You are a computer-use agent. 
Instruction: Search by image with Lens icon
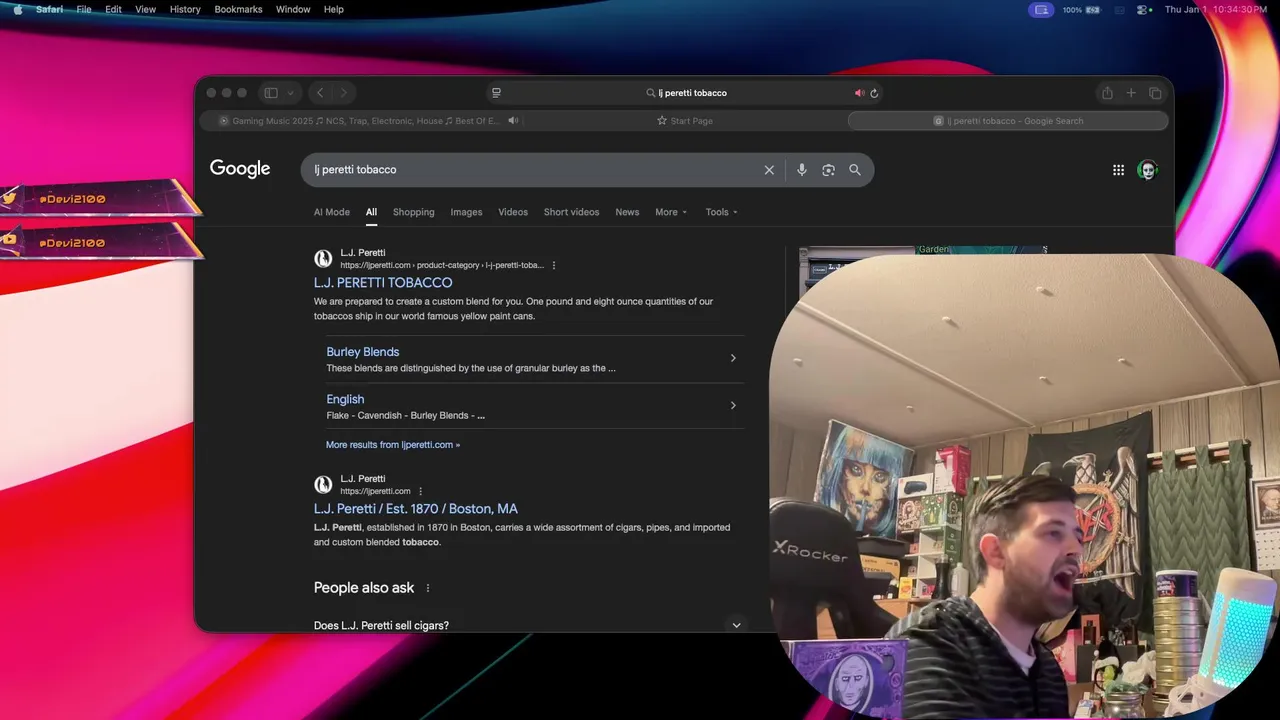[828, 170]
